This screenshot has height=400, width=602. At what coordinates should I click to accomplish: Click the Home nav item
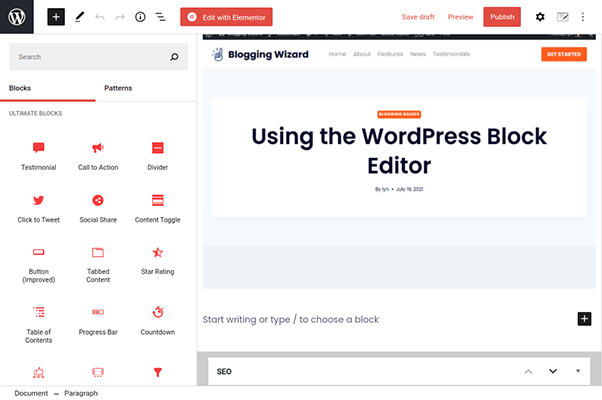(337, 54)
